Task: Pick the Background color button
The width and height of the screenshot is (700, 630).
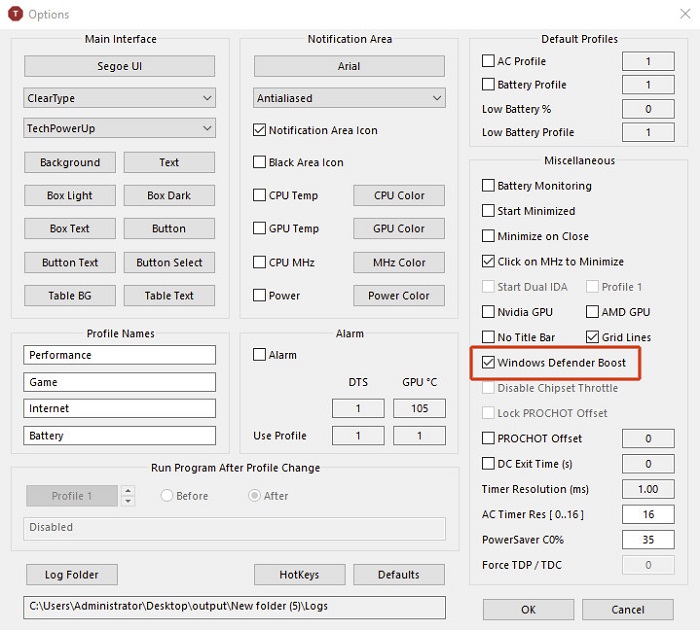Action: tap(70, 163)
